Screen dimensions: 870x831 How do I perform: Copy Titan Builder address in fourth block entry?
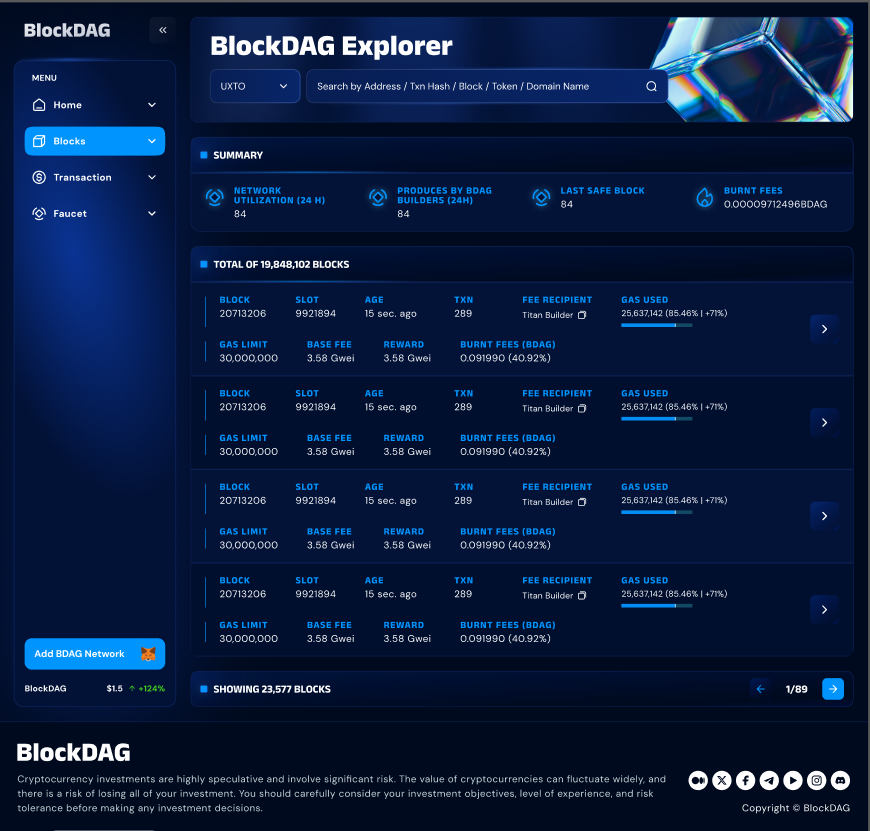pyautogui.click(x=582, y=596)
